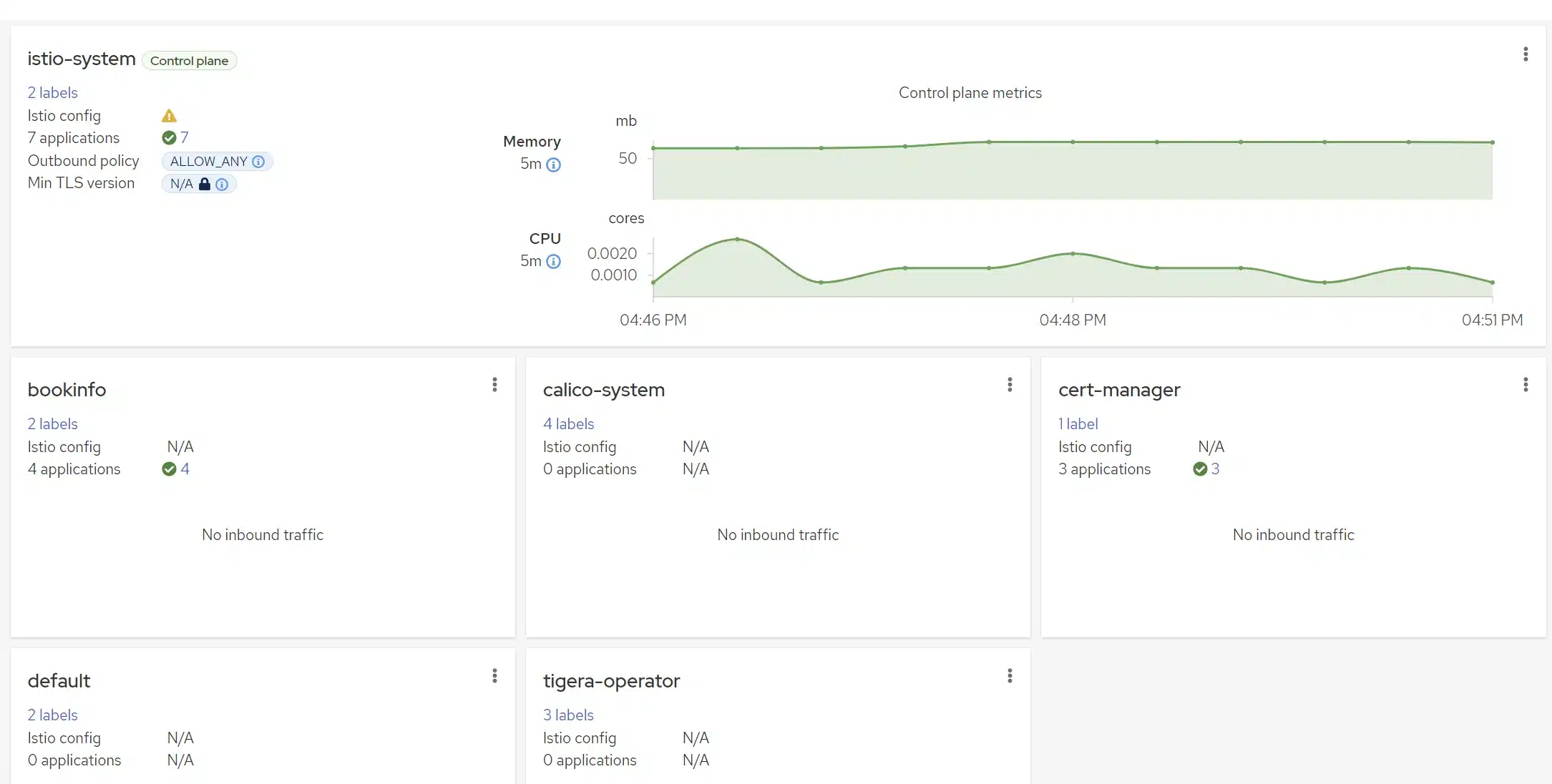Click the calico-system namespace title
Screen dimensions: 1552x784
604,390
